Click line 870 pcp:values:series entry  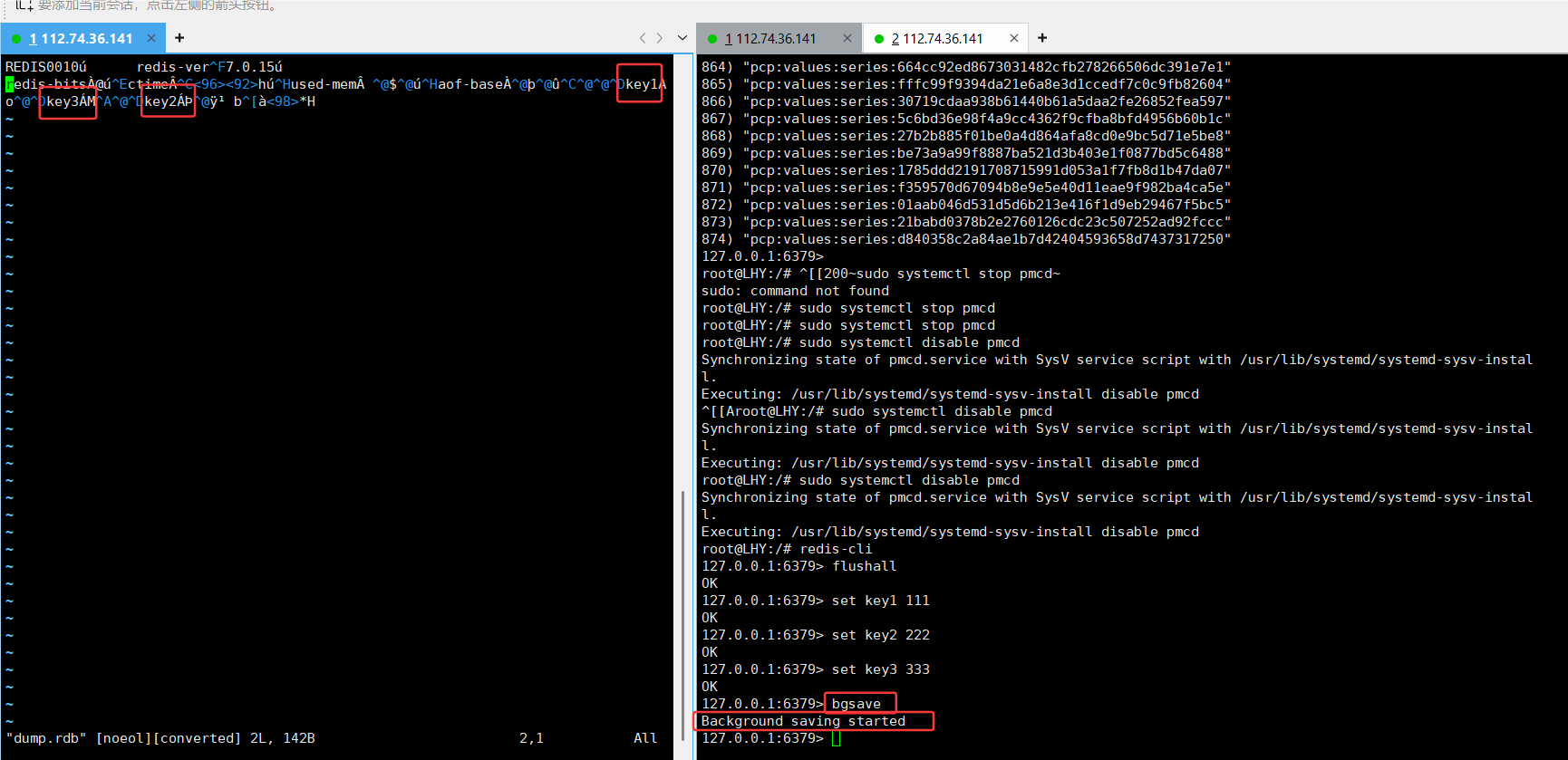(x=966, y=170)
